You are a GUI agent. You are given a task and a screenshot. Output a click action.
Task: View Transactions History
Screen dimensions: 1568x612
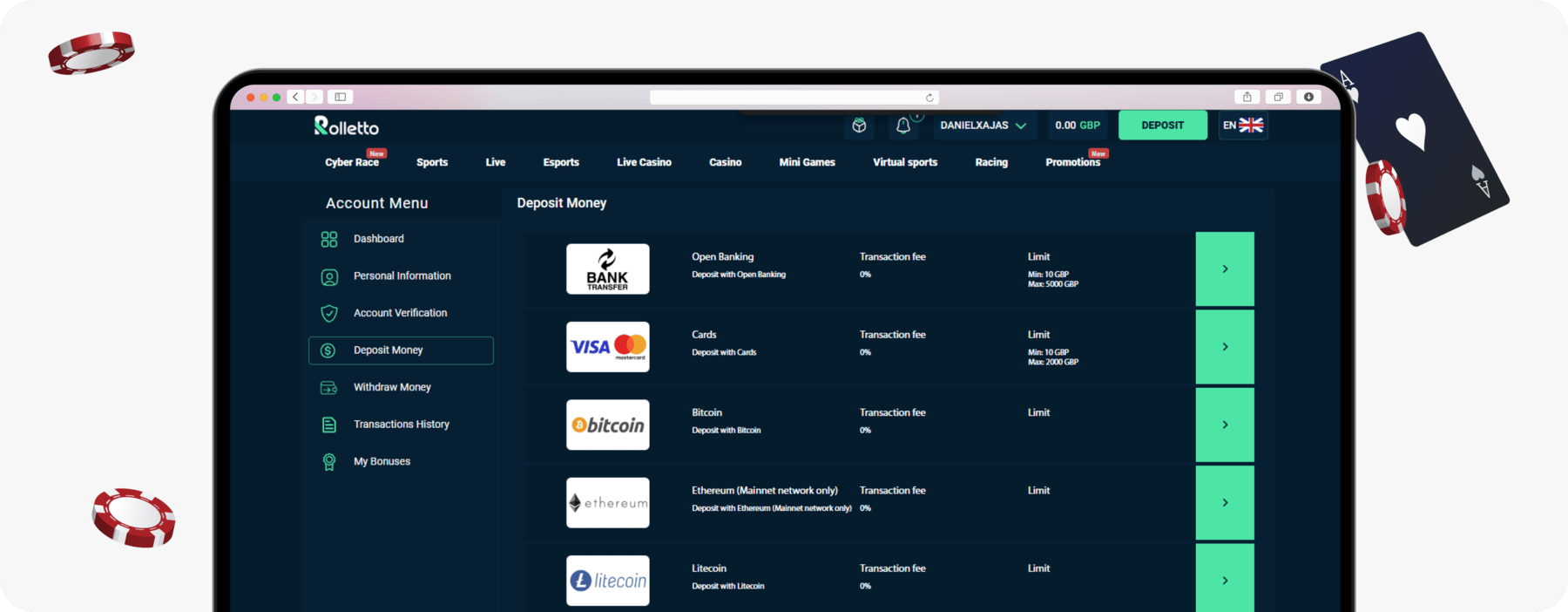coord(402,425)
